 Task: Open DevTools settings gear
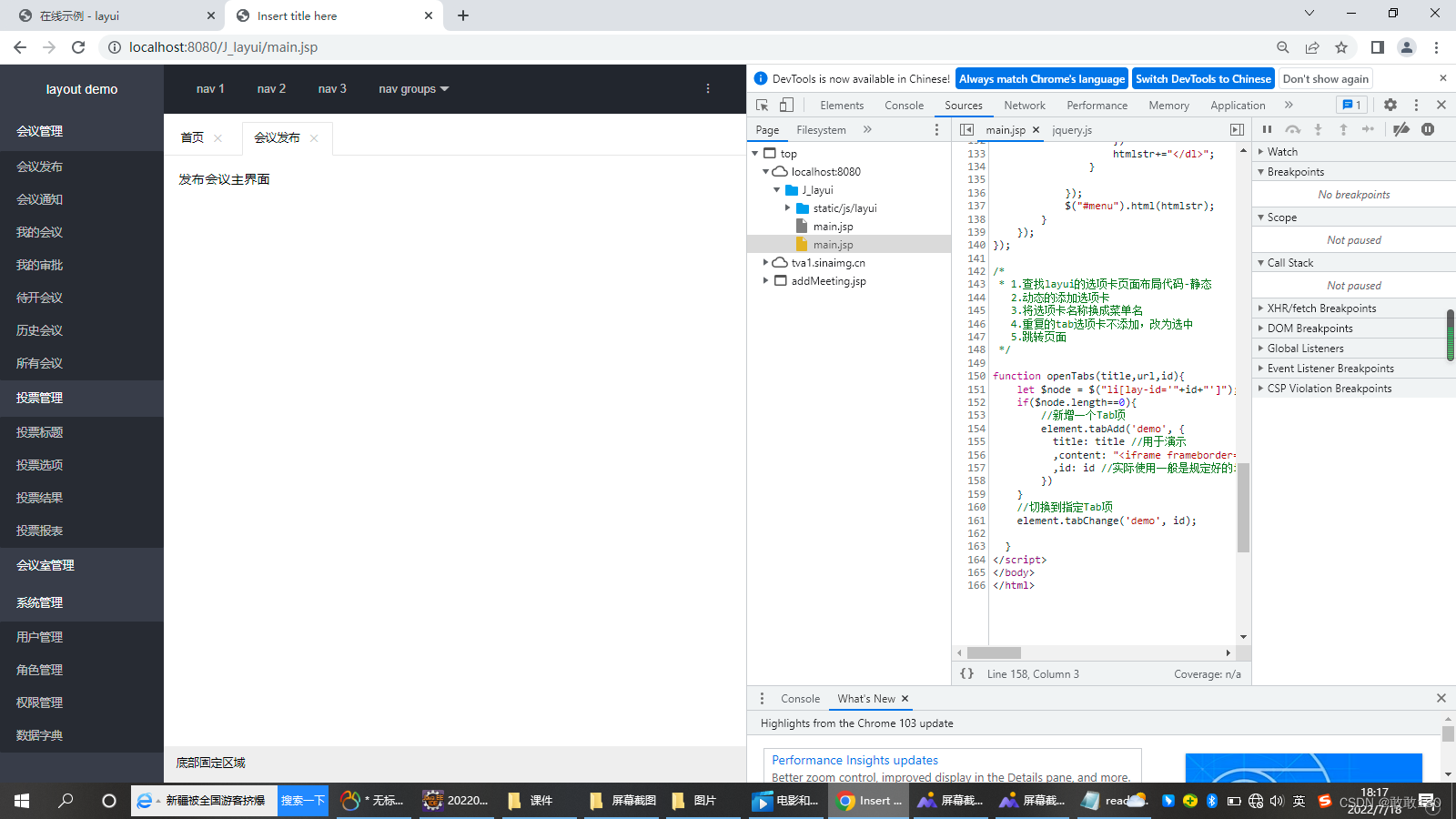pyautogui.click(x=1390, y=105)
